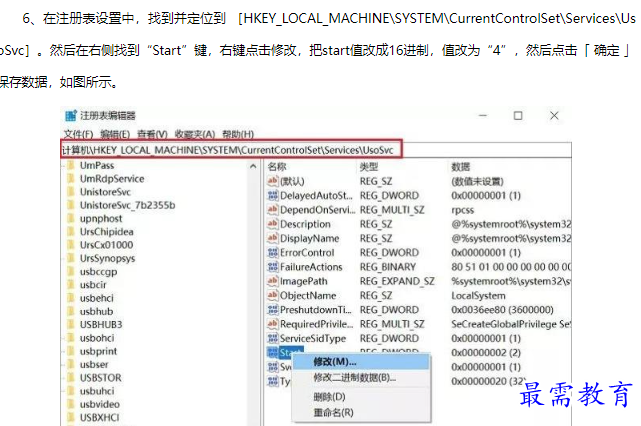Click the 类型 column header
Viewport: 641px width, 426px height.
[x=369, y=166]
